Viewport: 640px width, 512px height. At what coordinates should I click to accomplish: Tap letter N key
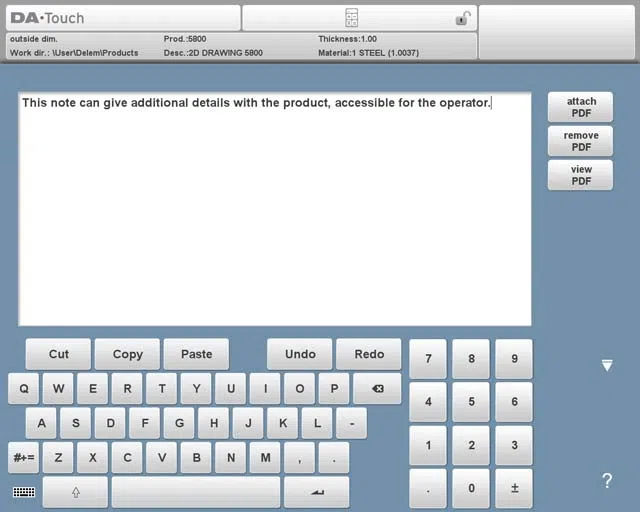point(231,457)
